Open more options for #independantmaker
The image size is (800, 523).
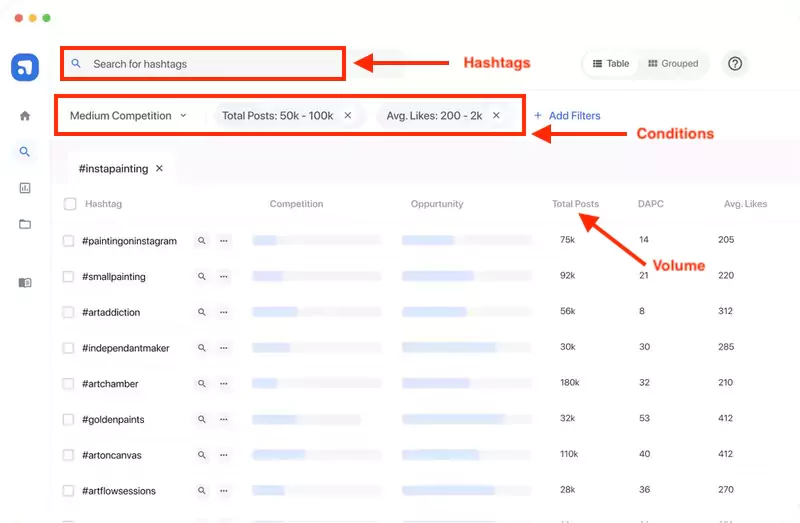[223, 348]
